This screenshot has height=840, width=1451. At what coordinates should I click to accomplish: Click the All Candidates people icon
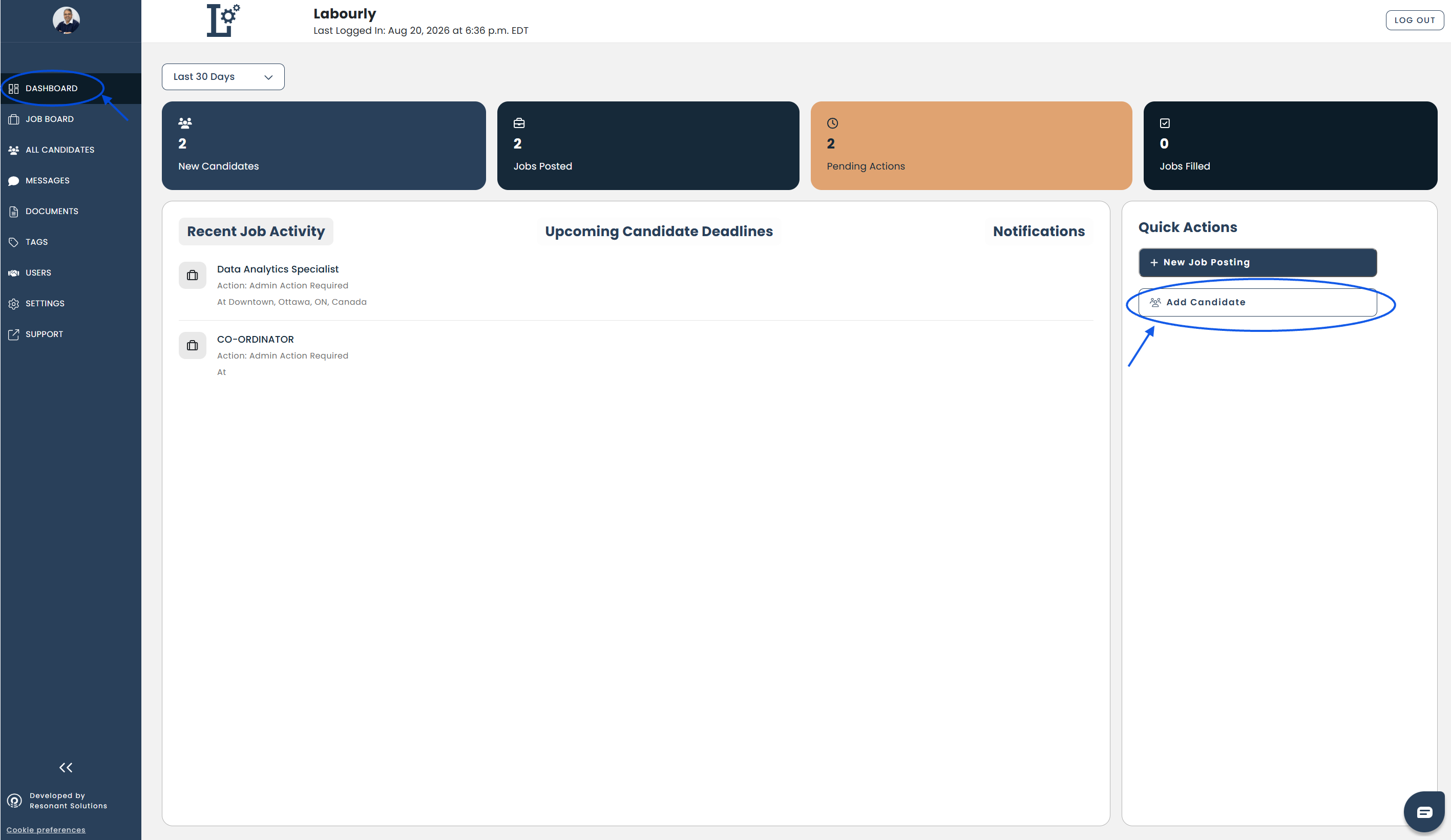click(14, 150)
